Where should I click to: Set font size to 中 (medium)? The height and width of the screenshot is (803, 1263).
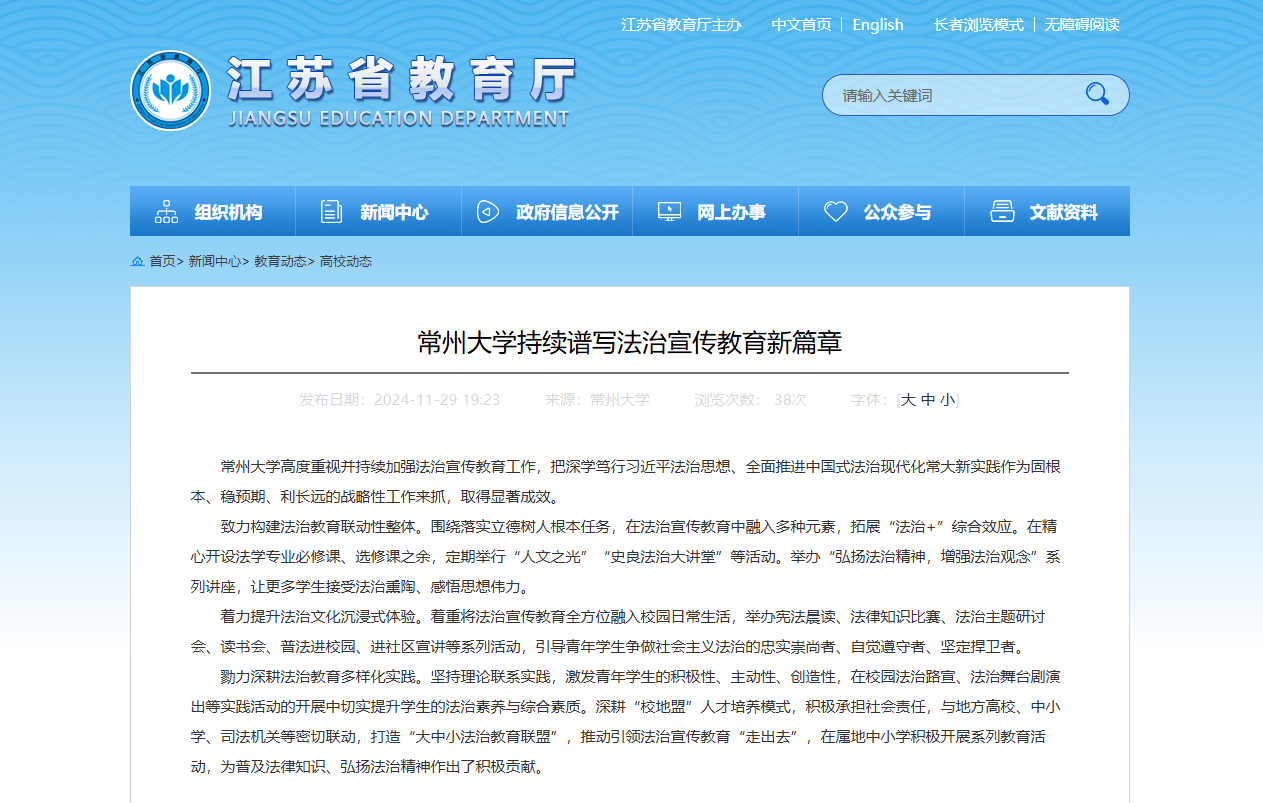tap(928, 400)
